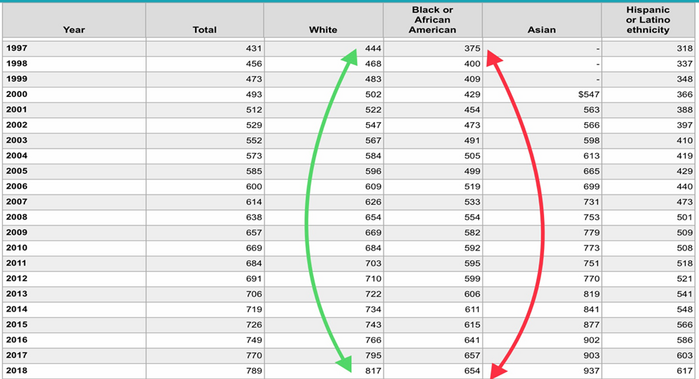This screenshot has height=379, width=699.
Task: Click the 2005 year row label
Action: pos(16,171)
